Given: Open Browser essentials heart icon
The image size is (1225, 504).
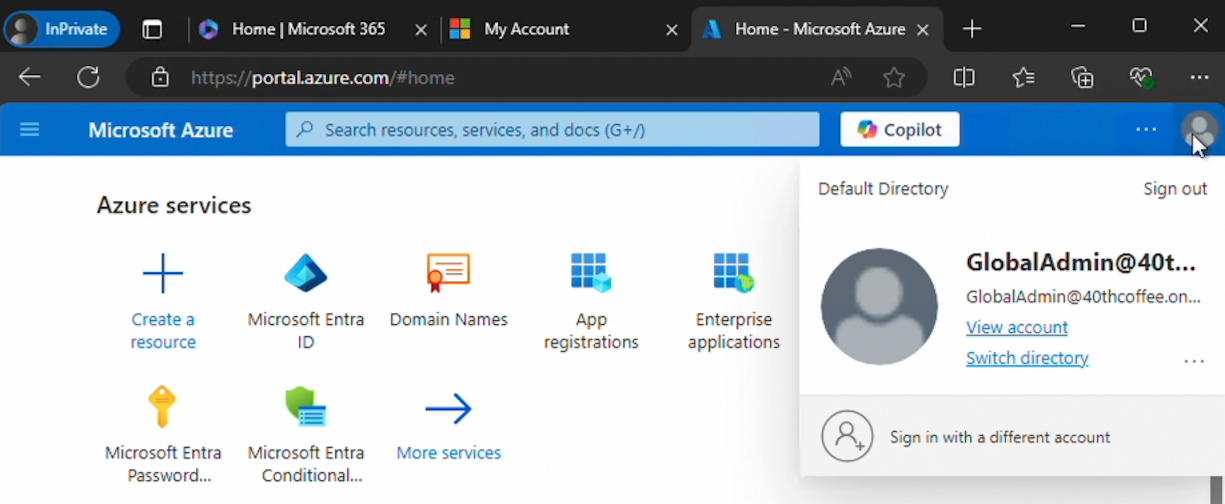Looking at the screenshot, I should [x=1141, y=77].
